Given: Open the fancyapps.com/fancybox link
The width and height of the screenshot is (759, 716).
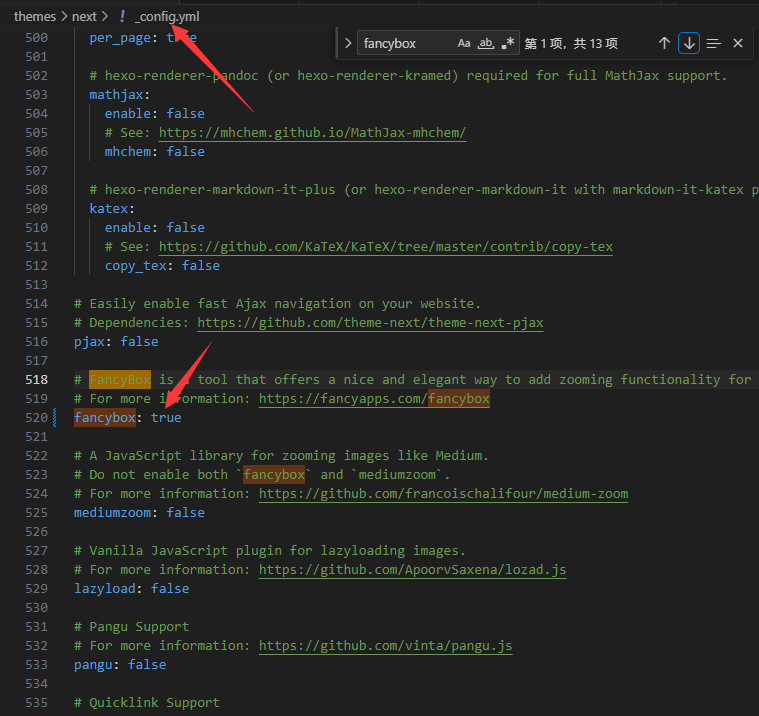Looking at the screenshot, I should point(374,399).
